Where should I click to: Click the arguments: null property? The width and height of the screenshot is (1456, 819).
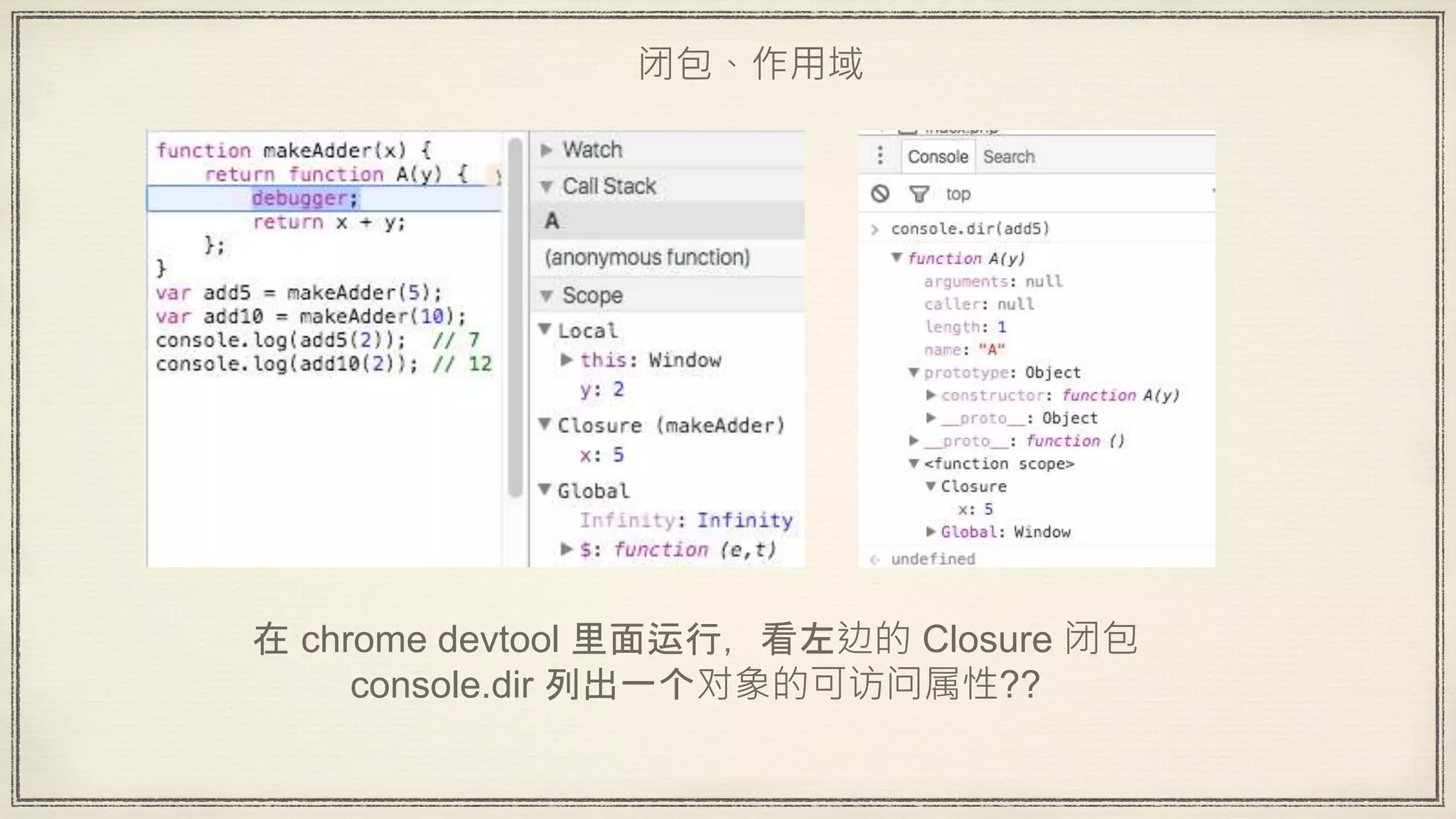tap(993, 281)
